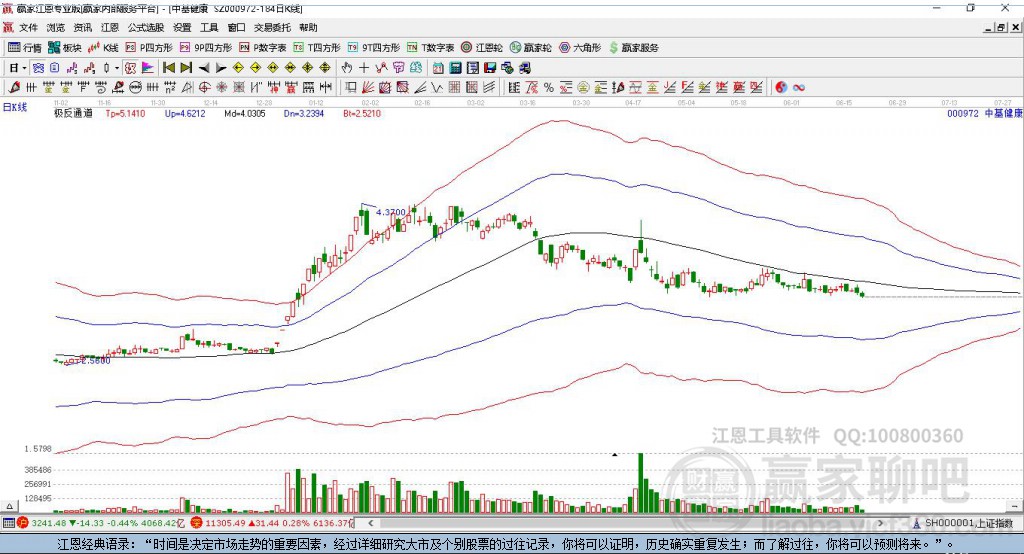
Task: Activate the crosshair cursor tool
Action: [x=364, y=68]
